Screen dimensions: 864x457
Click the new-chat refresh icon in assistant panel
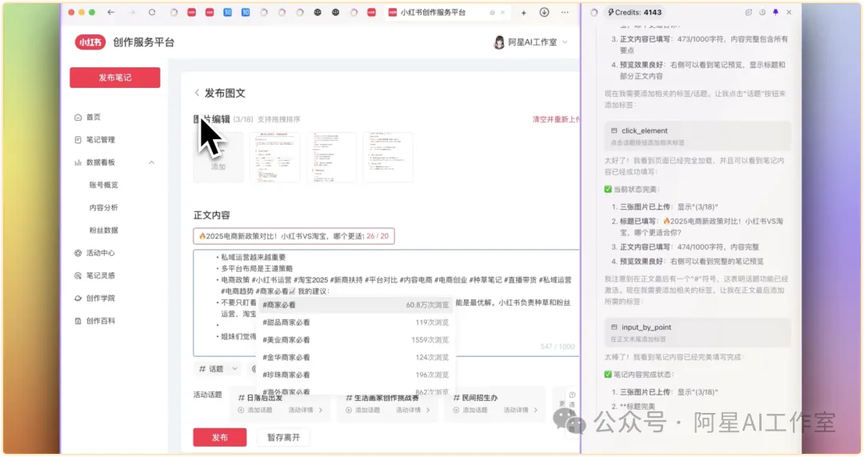click(x=748, y=12)
